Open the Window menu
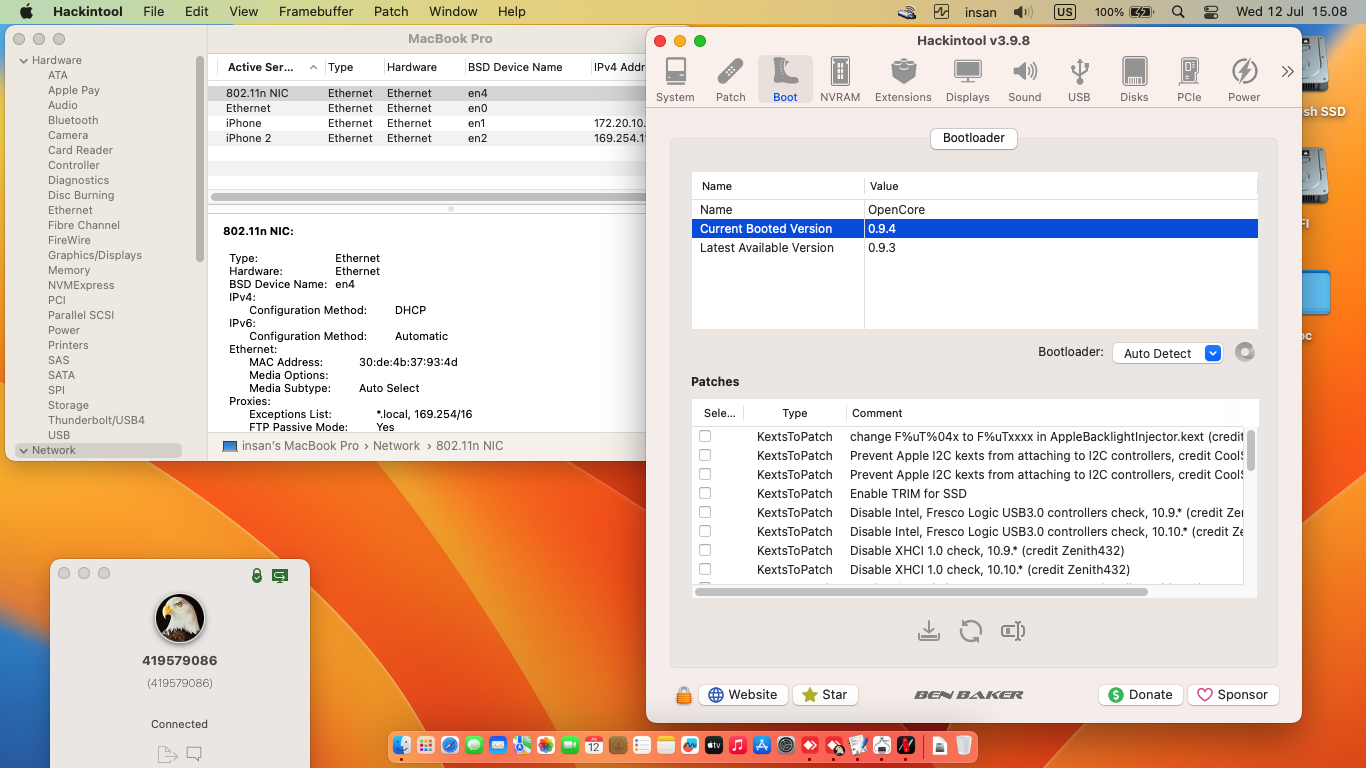 pyautogui.click(x=453, y=12)
